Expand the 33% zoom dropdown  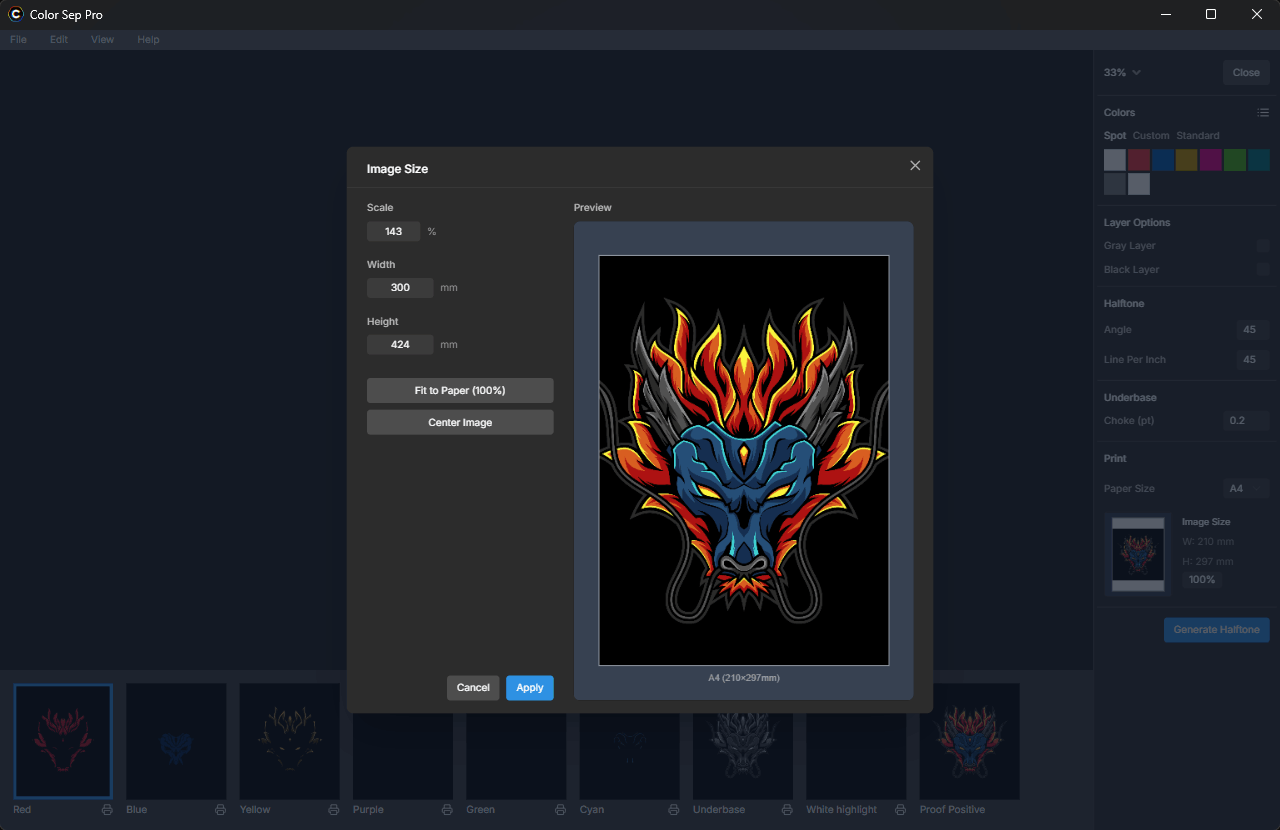click(x=1122, y=73)
